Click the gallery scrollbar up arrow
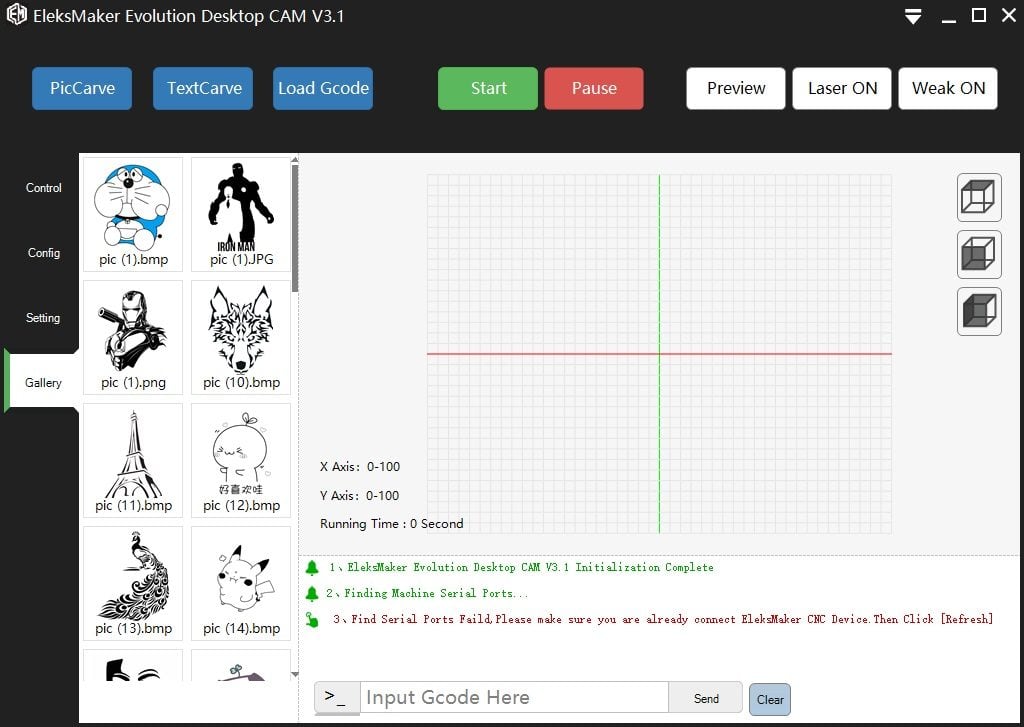The image size is (1024, 727). pyautogui.click(x=295, y=159)
